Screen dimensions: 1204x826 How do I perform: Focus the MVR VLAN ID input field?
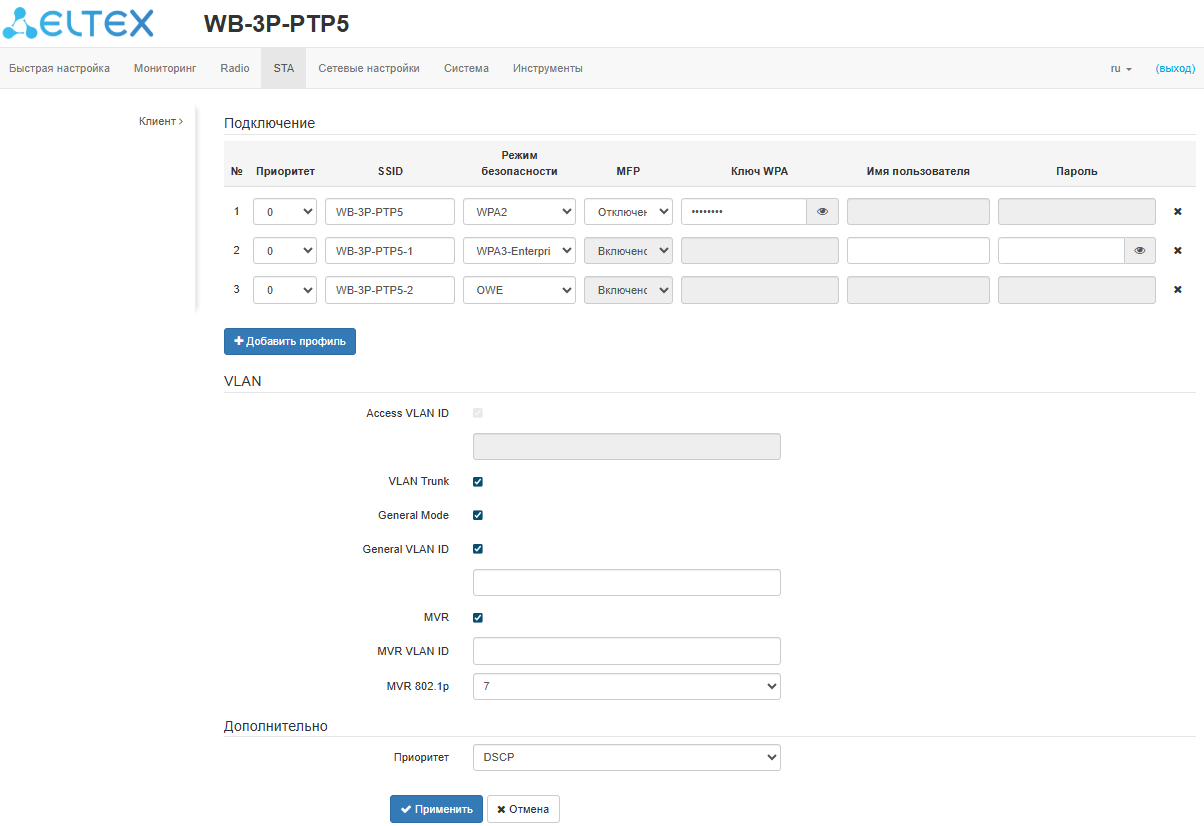pyautogui.click(x=626, y=652)
